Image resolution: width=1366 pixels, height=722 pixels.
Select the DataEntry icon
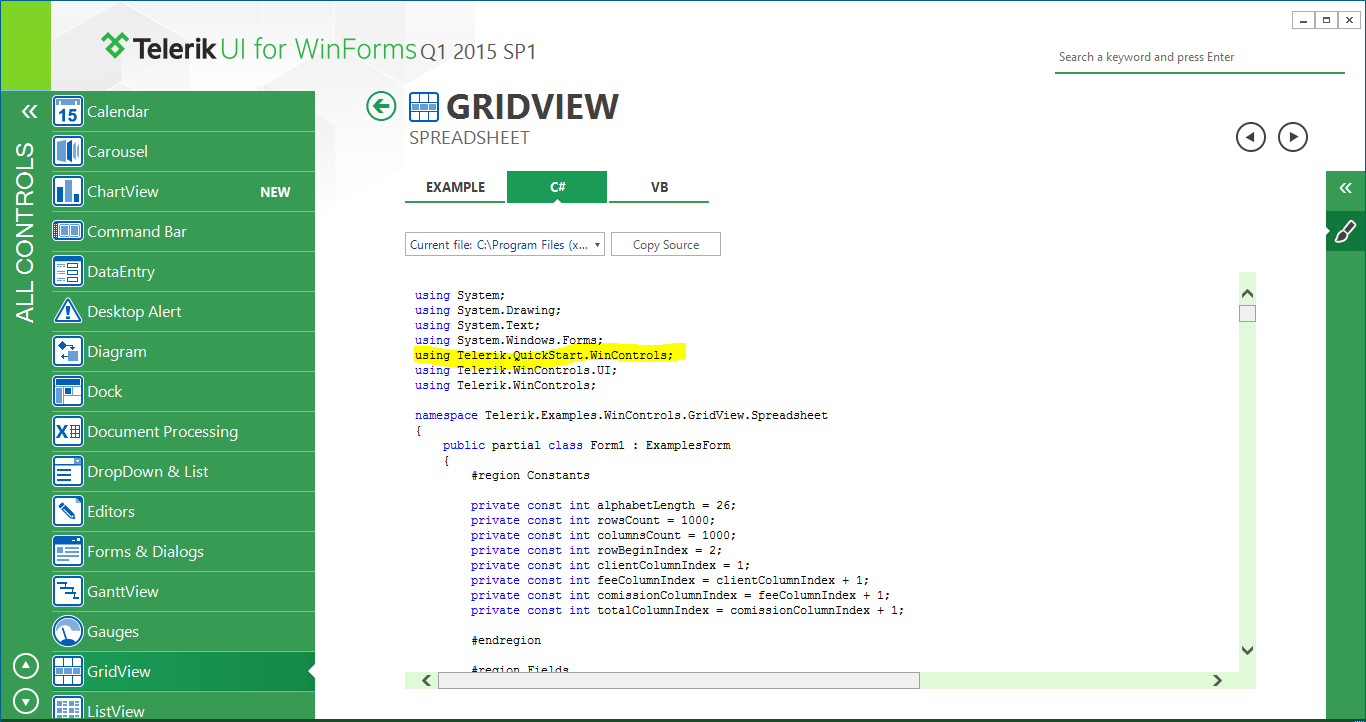[x=67, y=272]
